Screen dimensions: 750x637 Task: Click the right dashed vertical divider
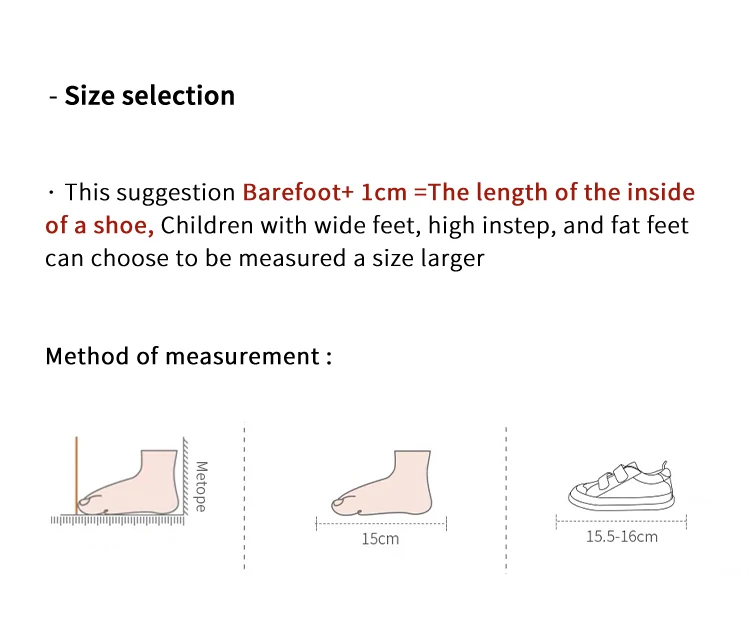click(x=506, y=498)
